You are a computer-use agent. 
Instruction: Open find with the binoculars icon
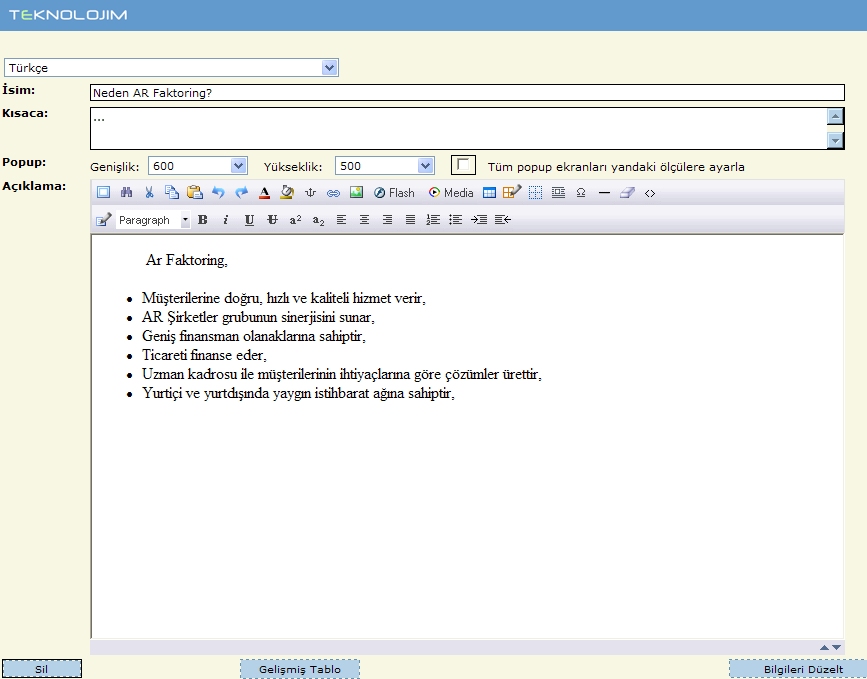pyautogui.click(x=126, y=192)
